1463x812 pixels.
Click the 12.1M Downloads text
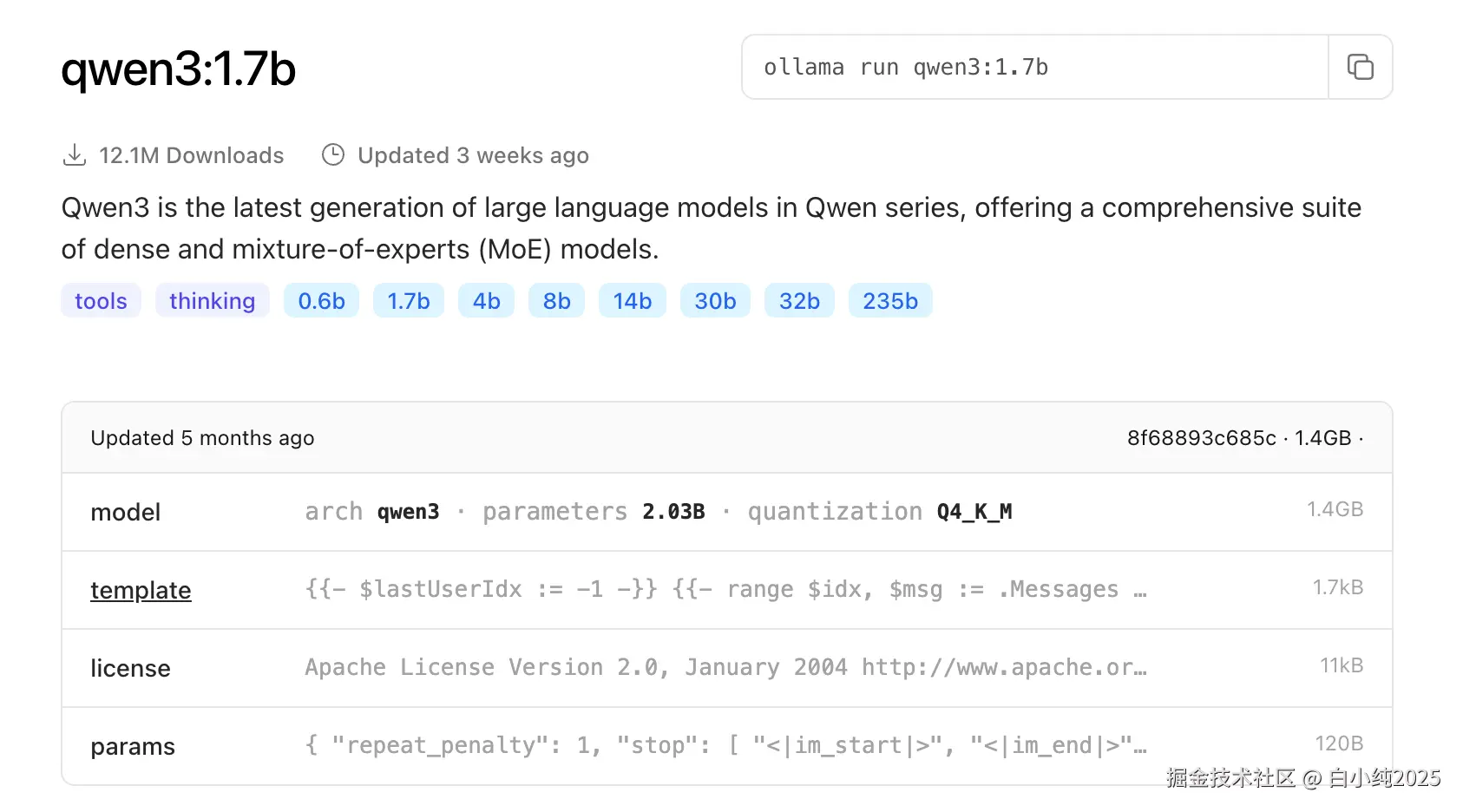pyautogui.click(x=191, y=155)
